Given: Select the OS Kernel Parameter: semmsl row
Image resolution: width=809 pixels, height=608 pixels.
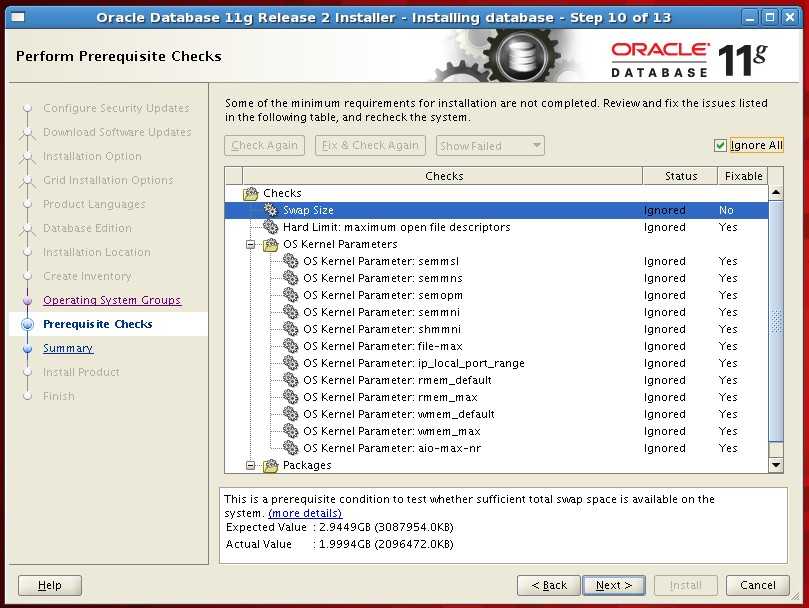Looking at the screenshot, I should (x=496, y=261).
